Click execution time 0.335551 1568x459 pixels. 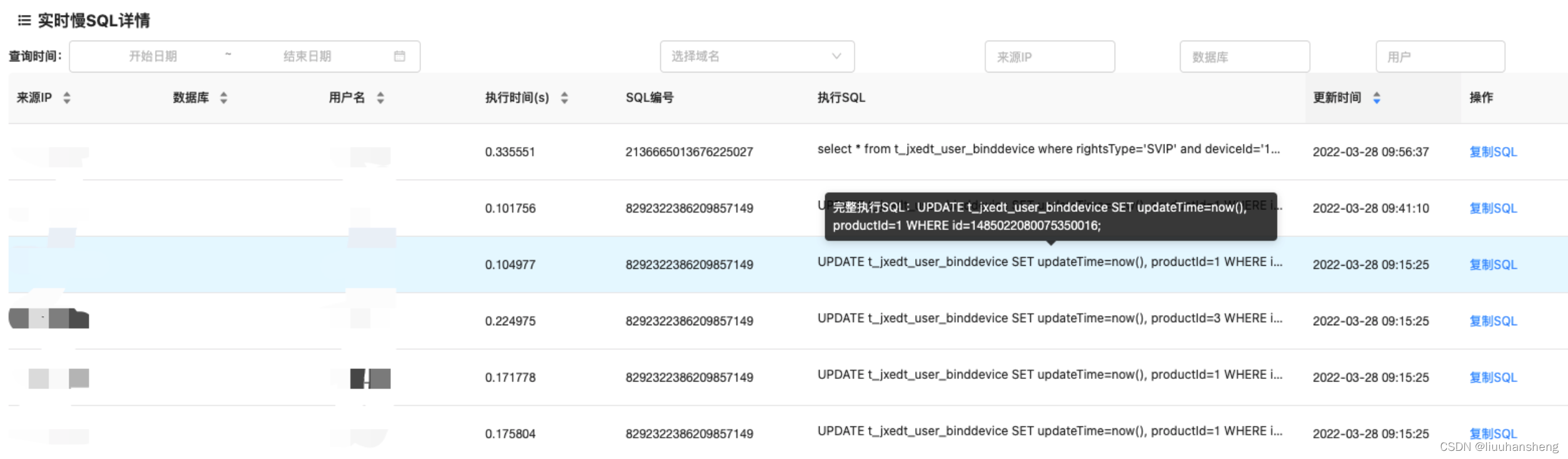(510, 152)
